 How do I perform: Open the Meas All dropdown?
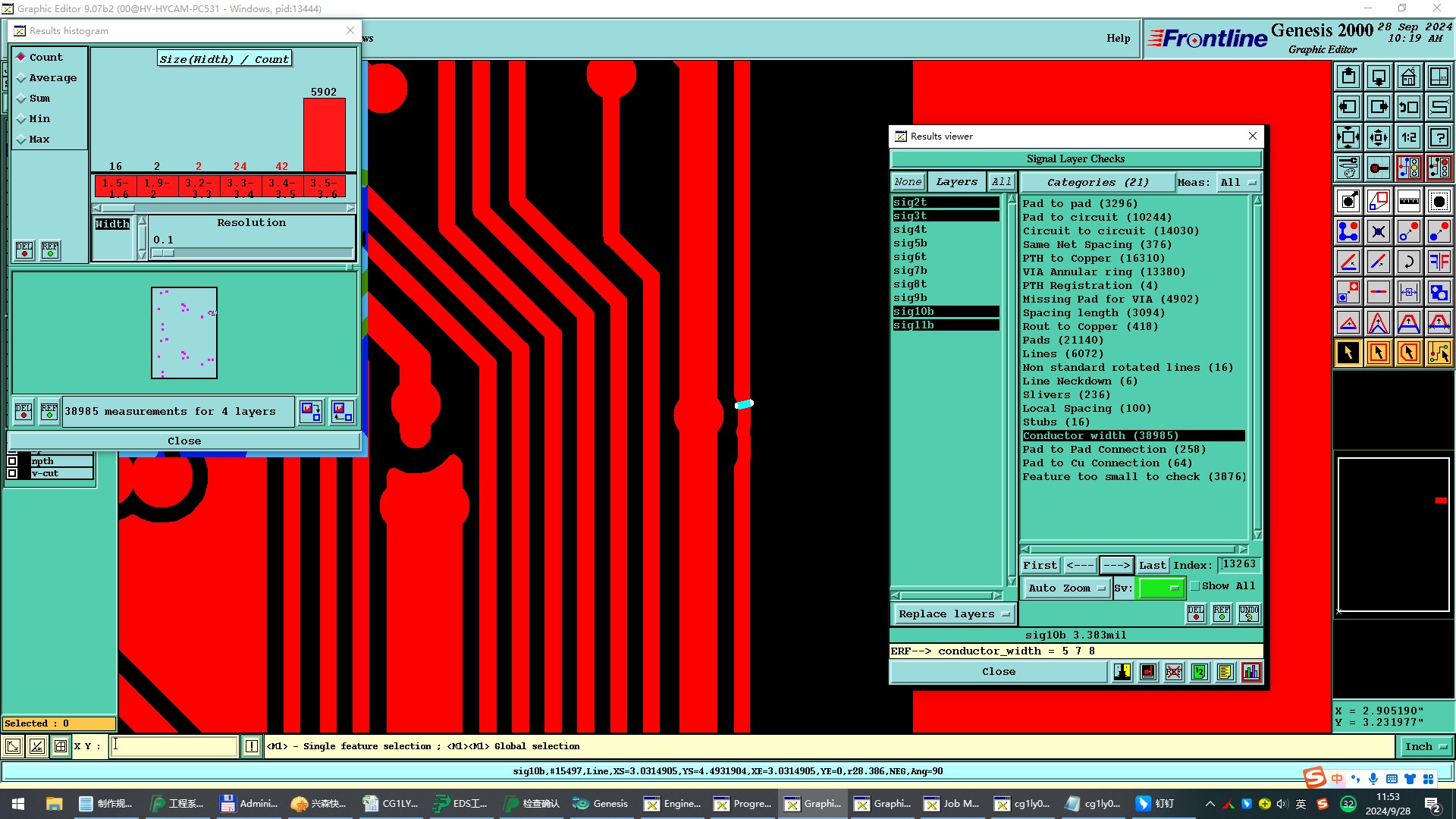1238,183
